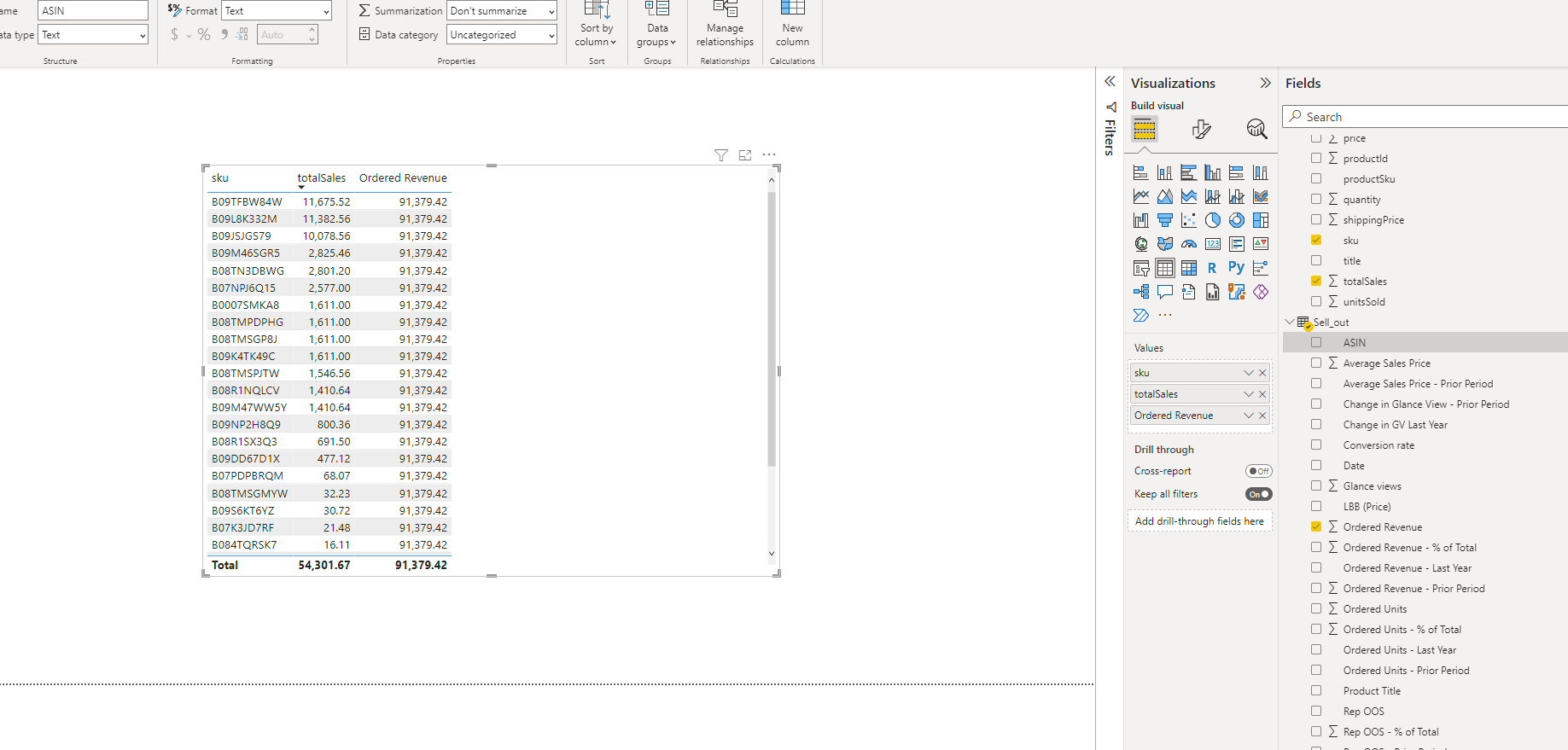Select the gauge visualization icon

(x=1188, y=244)
